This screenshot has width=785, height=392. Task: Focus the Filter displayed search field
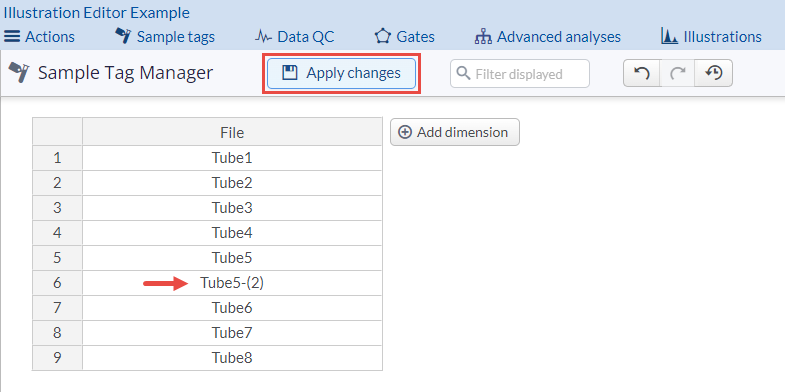(x=520, y=74)
